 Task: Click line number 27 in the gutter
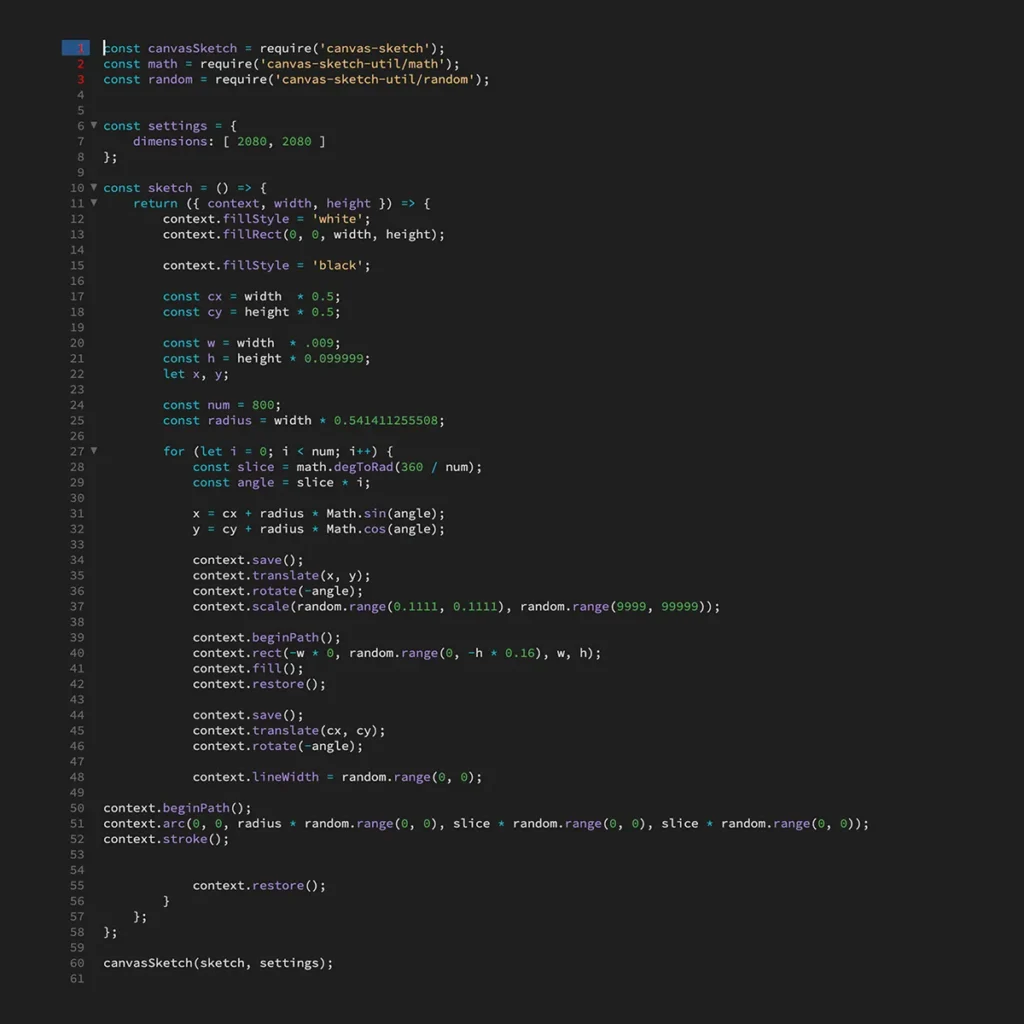click(x=77, y=451)
